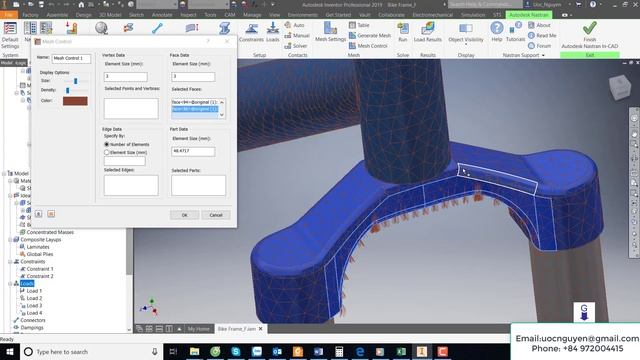The width and height of the screenshot is (640, 360).
Task: Open Mesh Settings
Action: [x=330, y=32]
